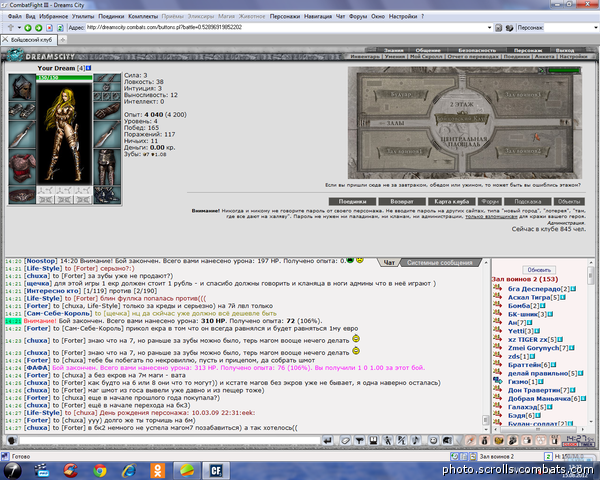Click the address URL field

coord(286,28)
